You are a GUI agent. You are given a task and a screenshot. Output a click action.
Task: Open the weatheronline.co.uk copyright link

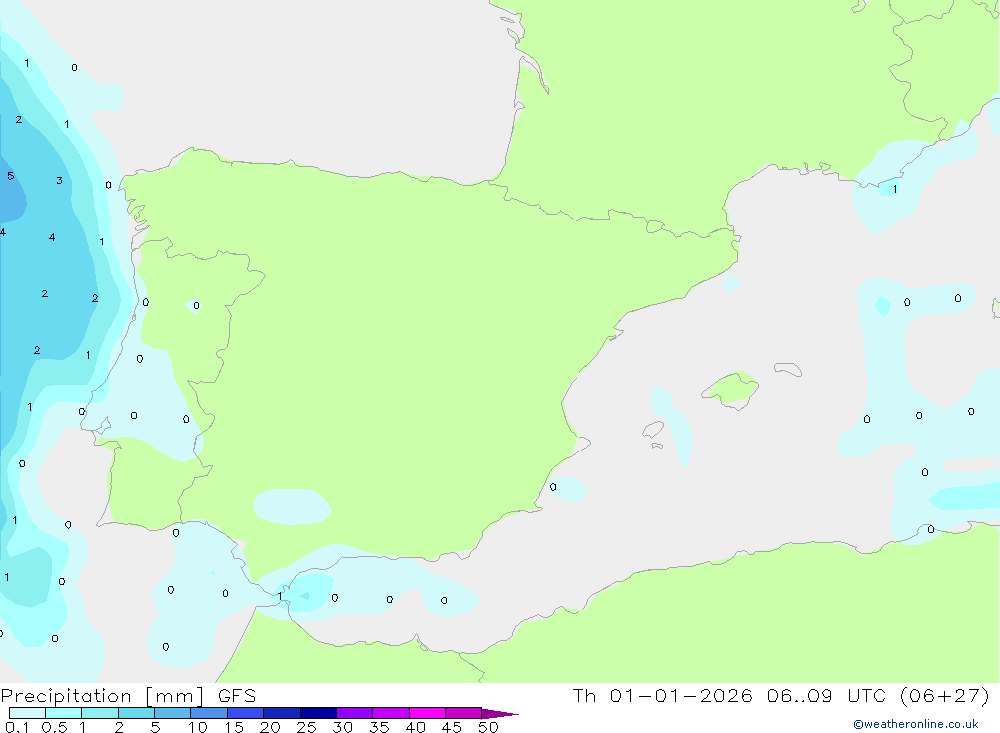pyautogui.click(x=916, y=724)
